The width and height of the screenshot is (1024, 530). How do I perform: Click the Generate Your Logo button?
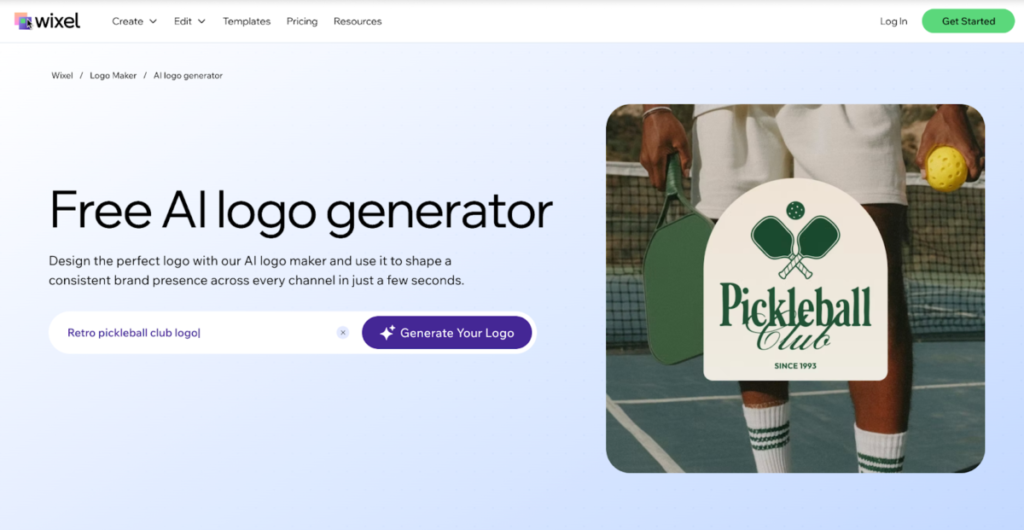click(447, 333)
